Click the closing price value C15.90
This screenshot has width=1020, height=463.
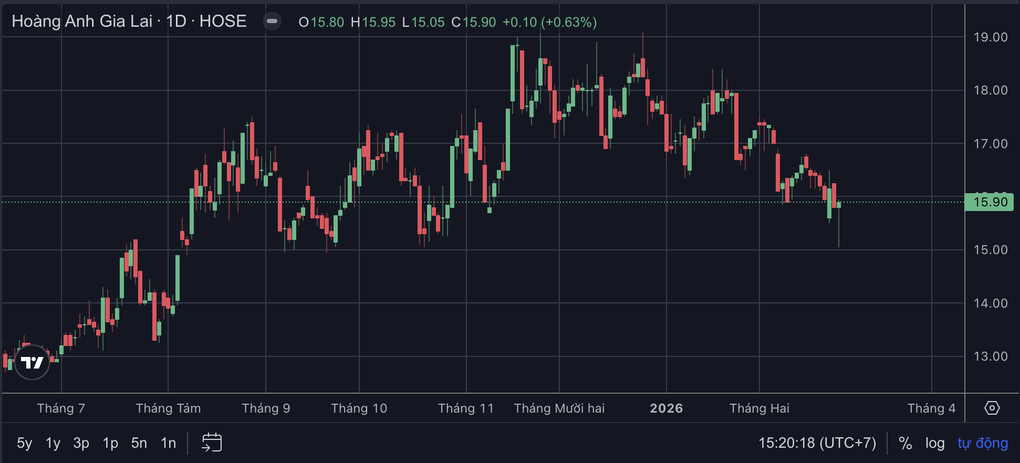pos(469,21)
